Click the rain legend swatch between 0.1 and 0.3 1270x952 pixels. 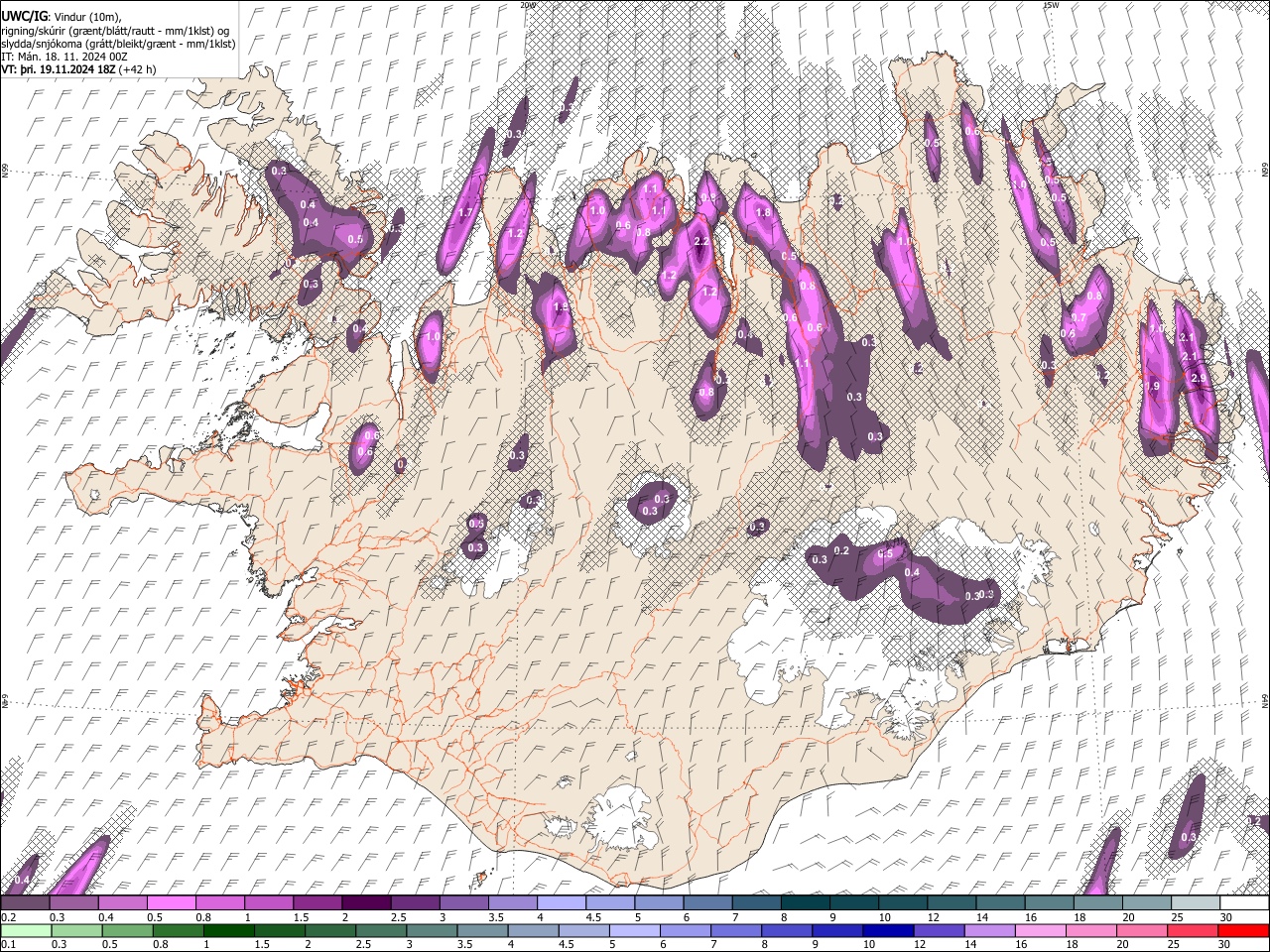[x=26, y=930]
